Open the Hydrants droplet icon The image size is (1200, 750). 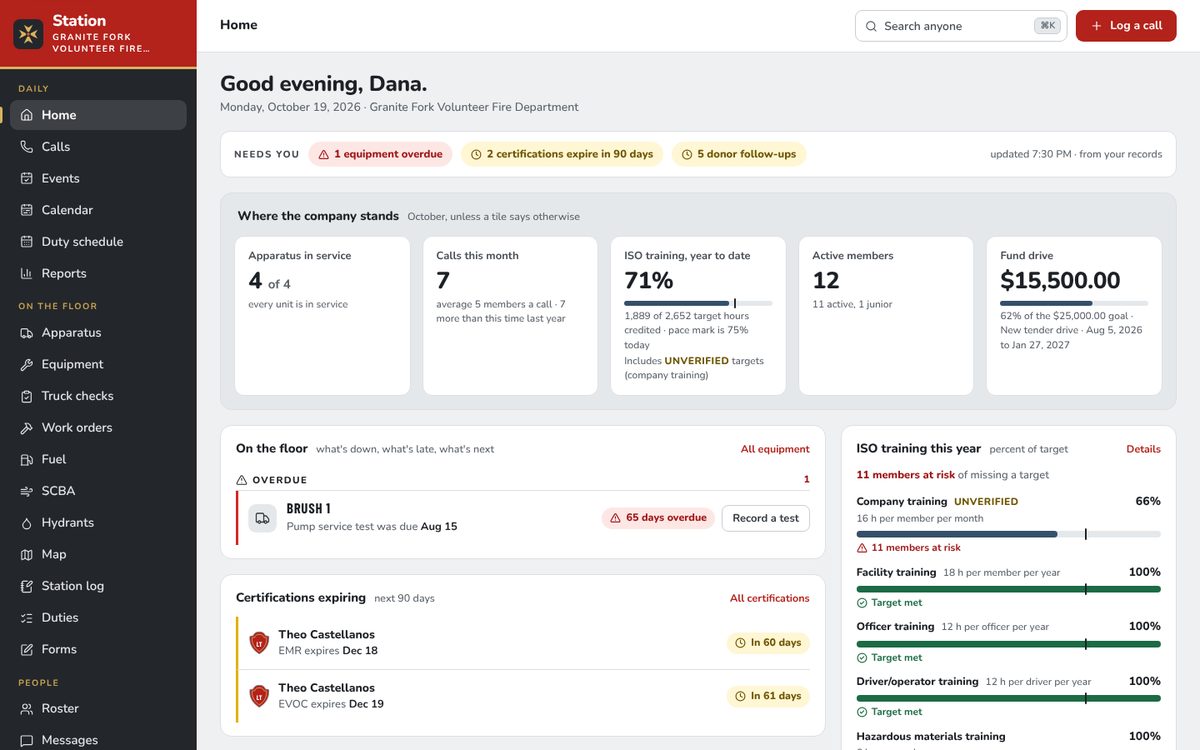[27, 523]
